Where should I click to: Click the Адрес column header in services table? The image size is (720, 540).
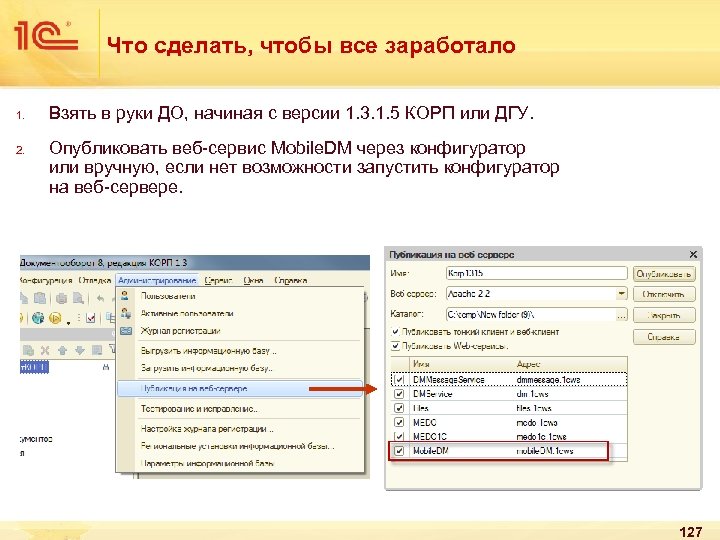[570, 364]
